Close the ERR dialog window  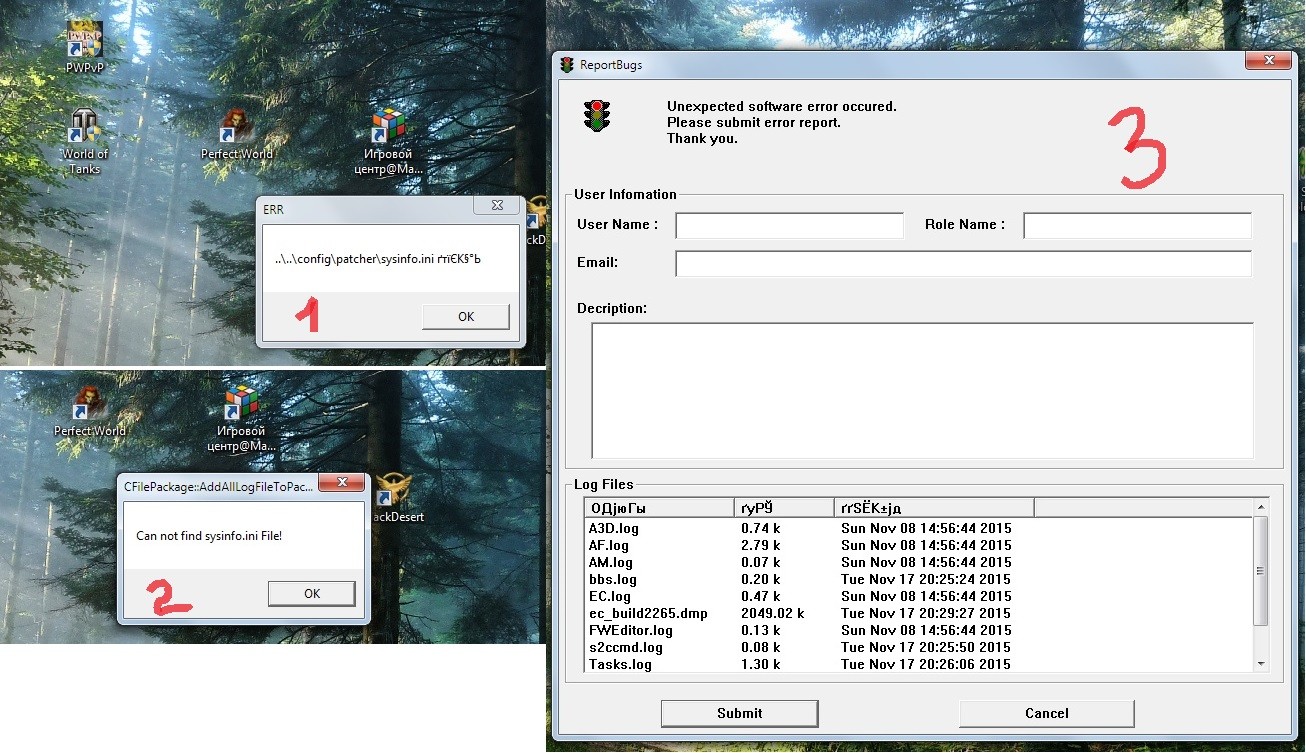497,206
